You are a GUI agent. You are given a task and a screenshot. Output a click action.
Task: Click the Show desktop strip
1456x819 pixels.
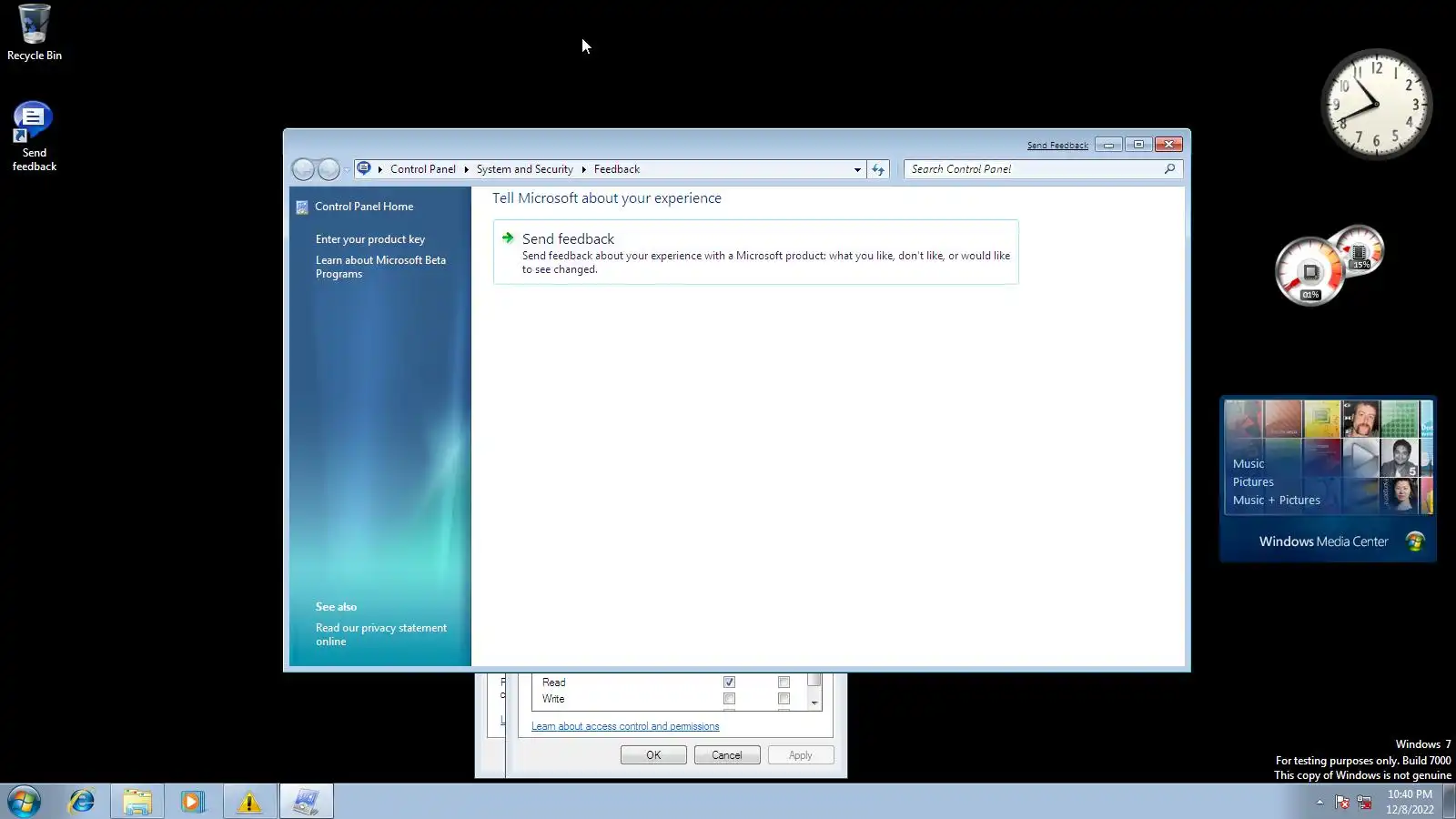(1450, 802)
